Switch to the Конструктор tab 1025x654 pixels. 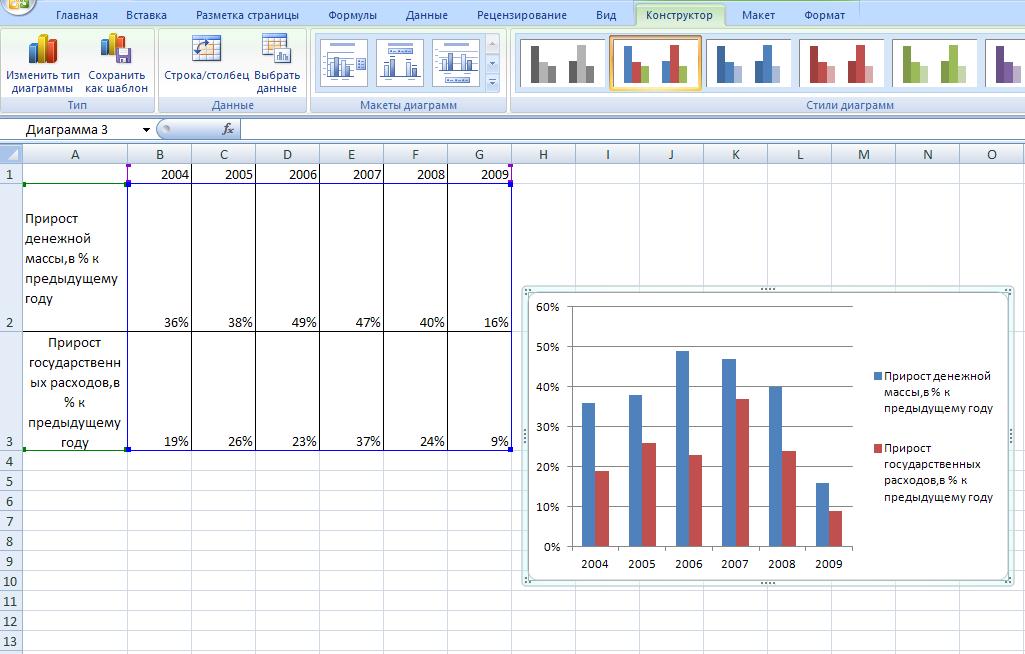click(x=679, y=15)
